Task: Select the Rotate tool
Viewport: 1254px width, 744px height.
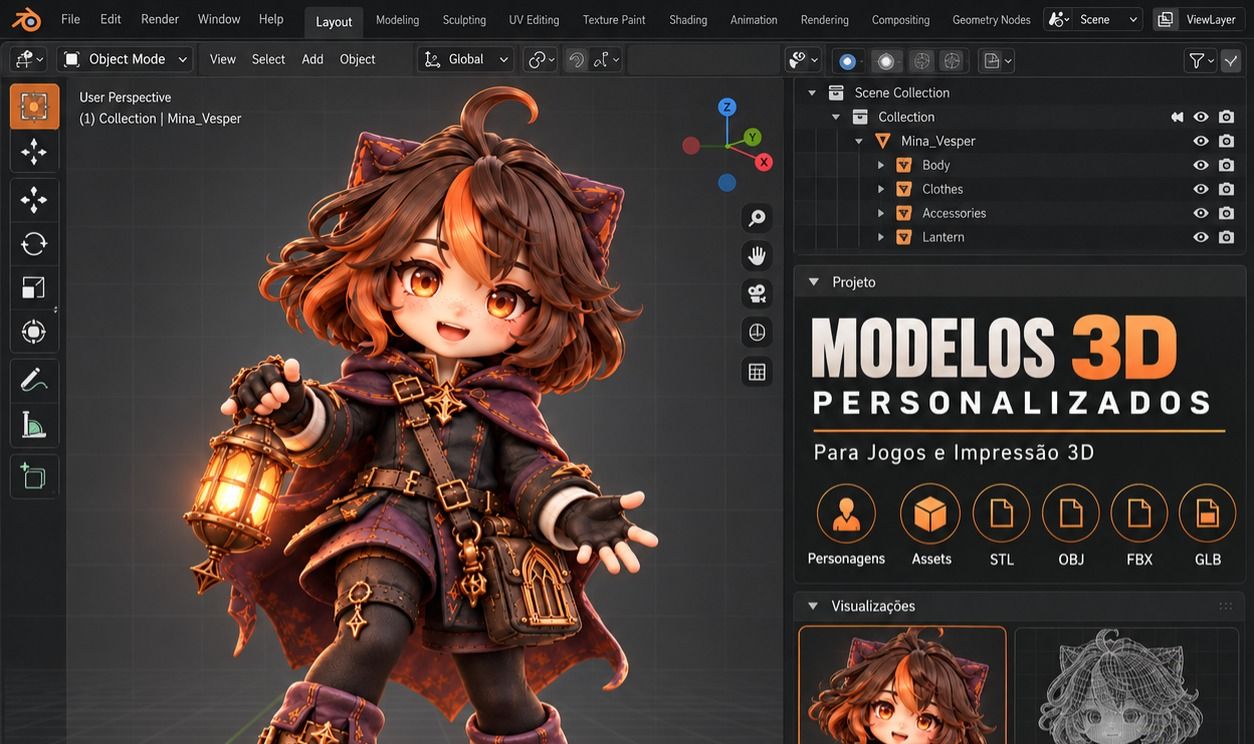Action: (34, 244)
